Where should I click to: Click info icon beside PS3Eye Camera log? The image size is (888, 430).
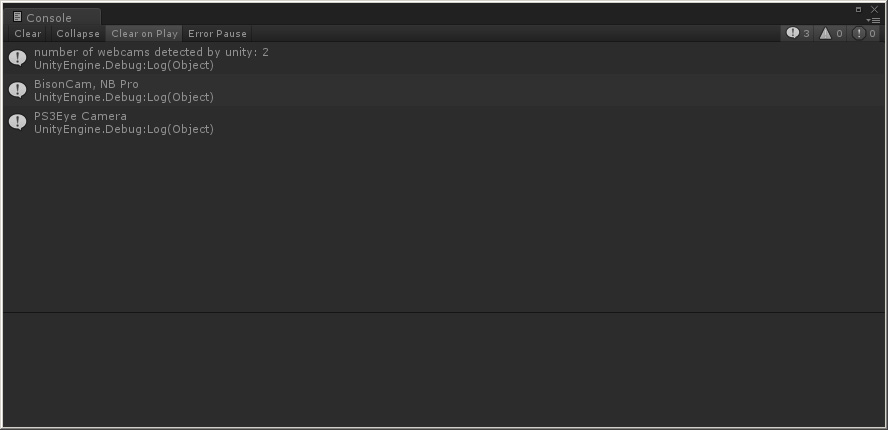coord(18,122)
